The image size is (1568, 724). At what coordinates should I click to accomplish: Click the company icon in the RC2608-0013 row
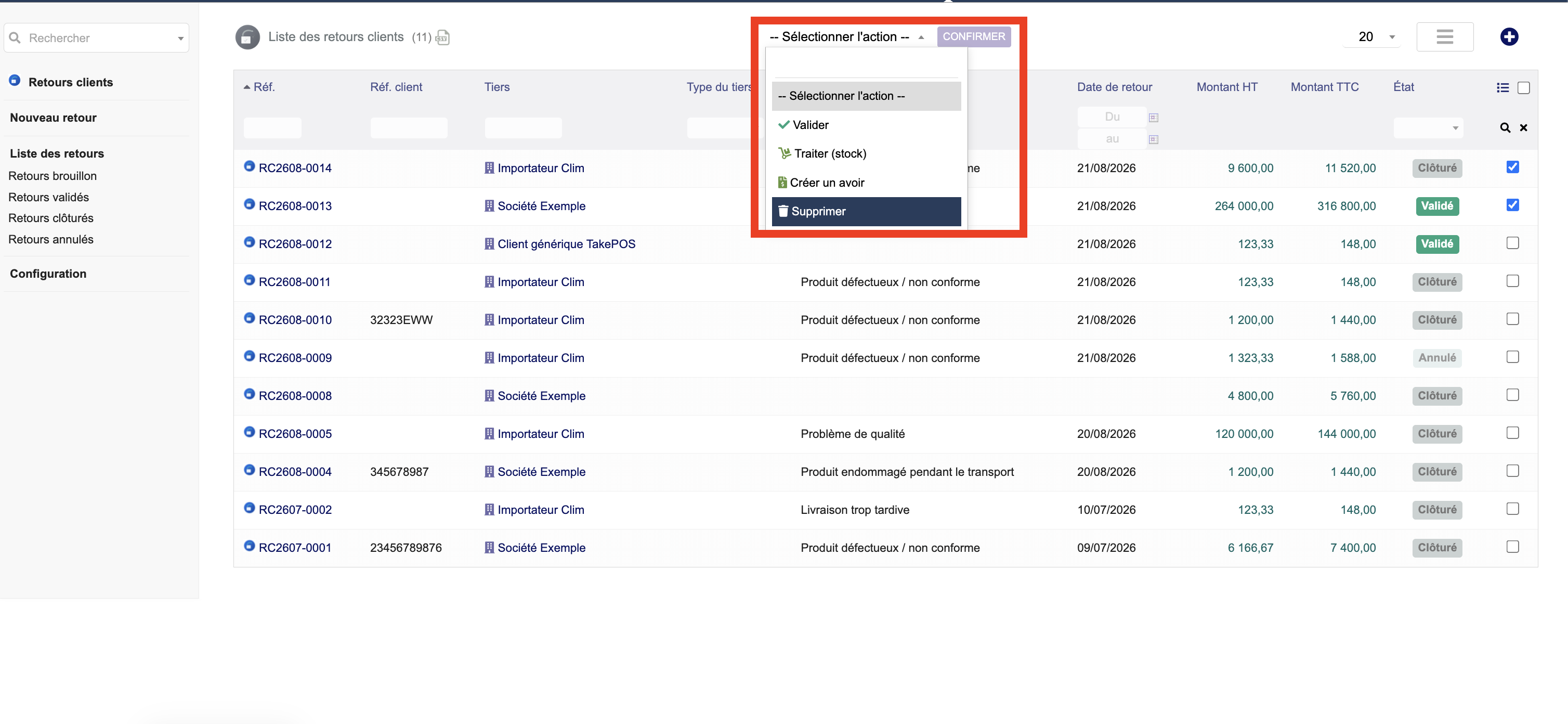click(x=489, y=206)
